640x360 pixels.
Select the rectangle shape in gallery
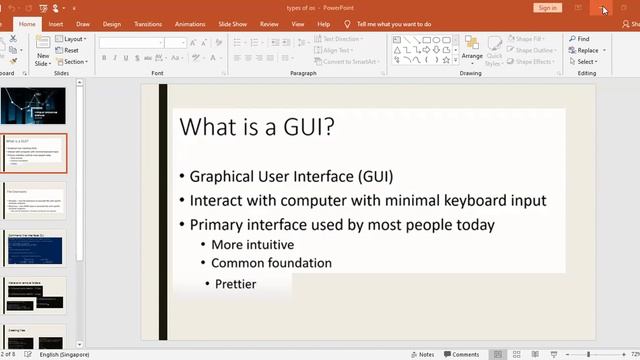coord(427,40)
